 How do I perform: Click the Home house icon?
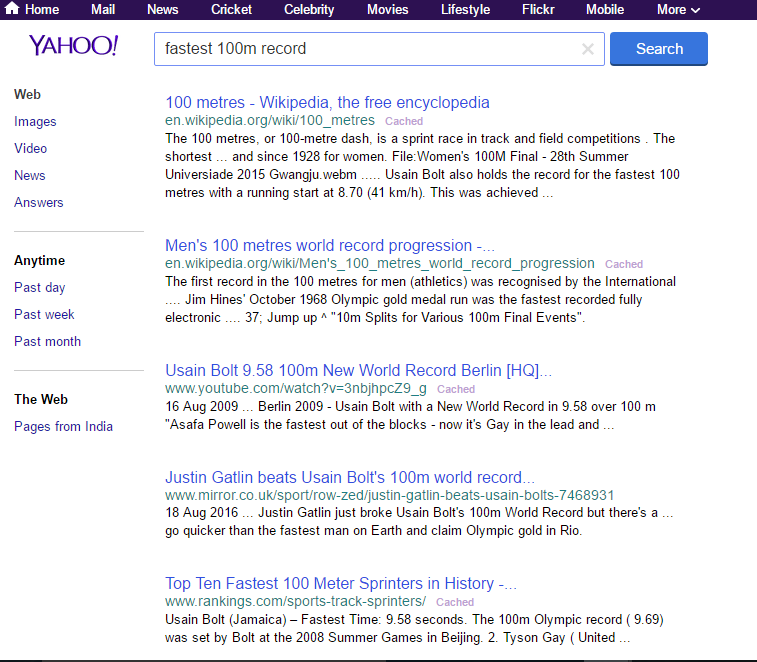pyautogui.click(x=12, y=9)
